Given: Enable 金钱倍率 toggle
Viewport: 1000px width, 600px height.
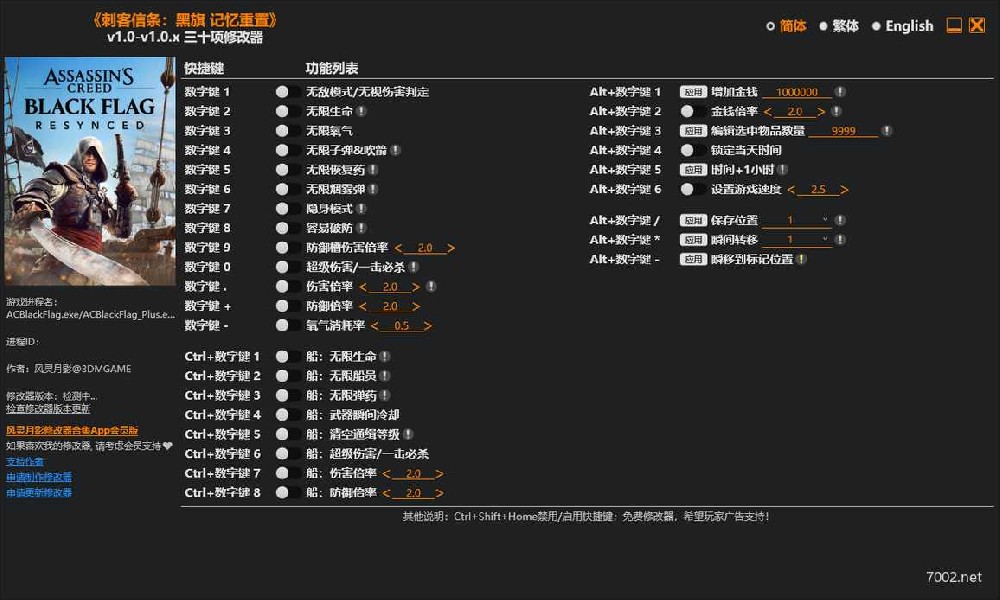Looking at the screenshot, I should pyautogui.click(x=693, y=111).
